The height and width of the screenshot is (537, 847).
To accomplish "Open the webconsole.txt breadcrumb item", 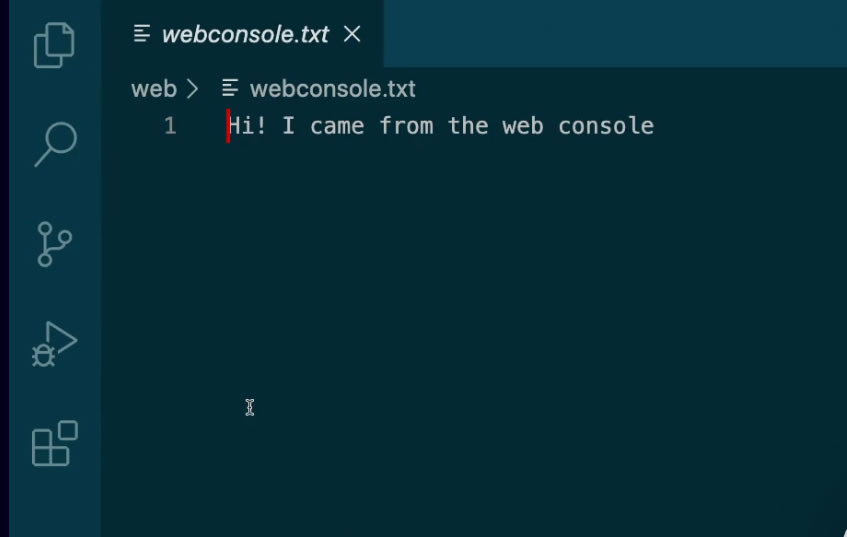I will tap(332, 89).
